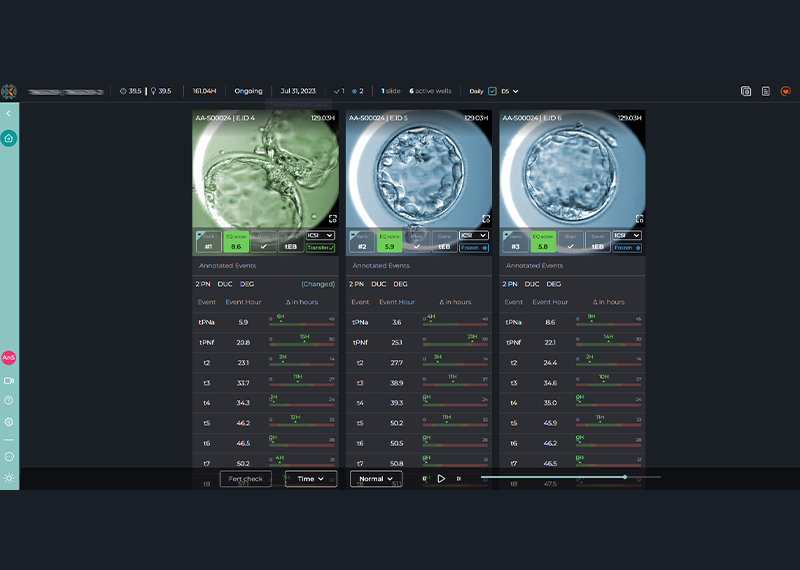Toggle the Daily checkbox
Viewport: 800px width, 570px height.
(x=492, y=91)
